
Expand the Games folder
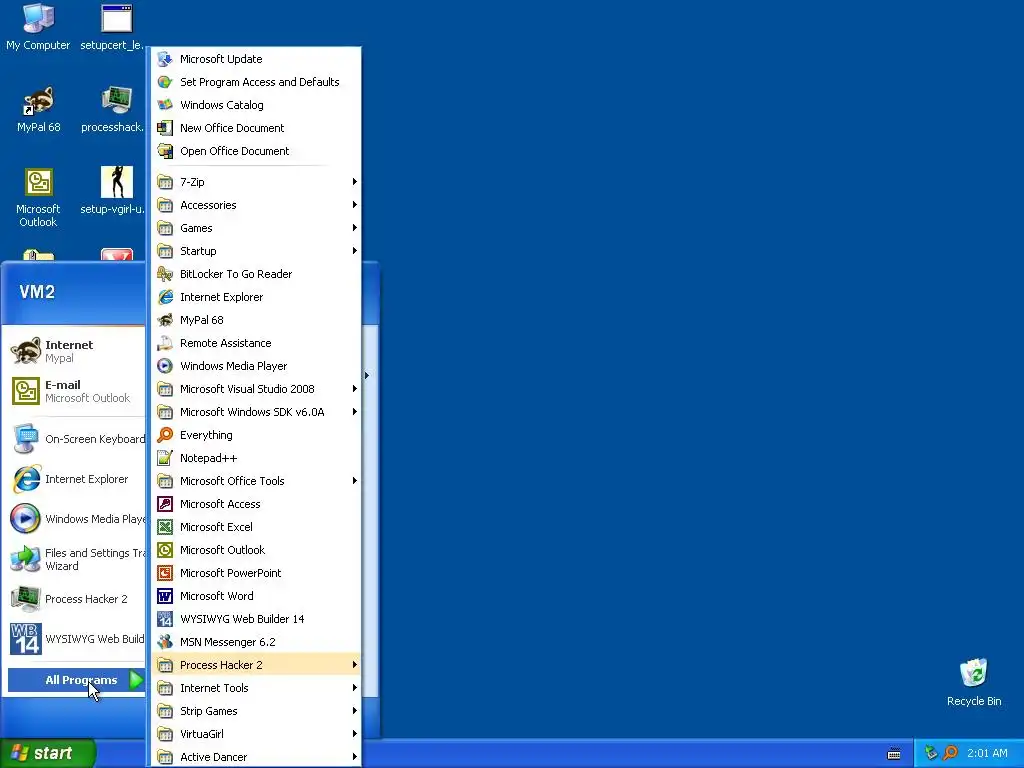[255, 228]
